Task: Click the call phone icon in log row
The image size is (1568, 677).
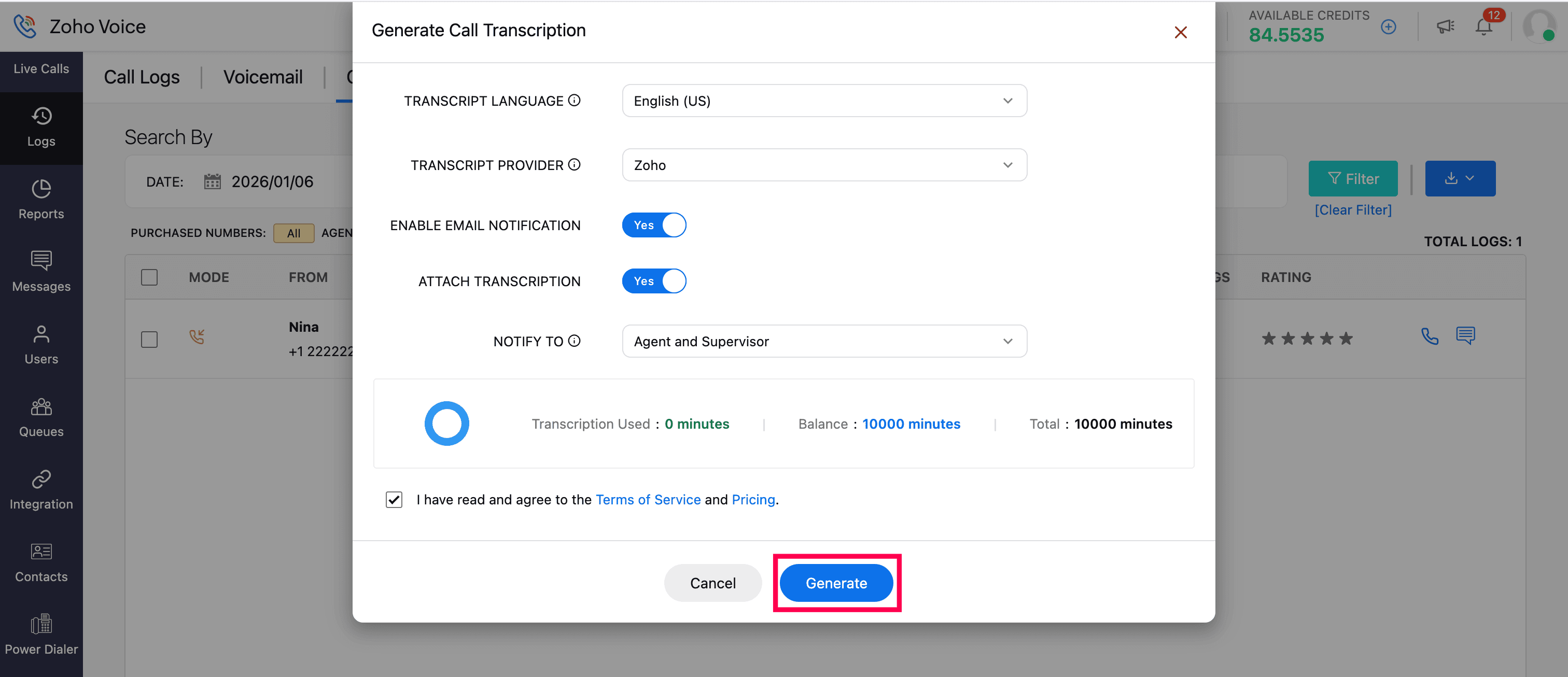Action: 1430,336
